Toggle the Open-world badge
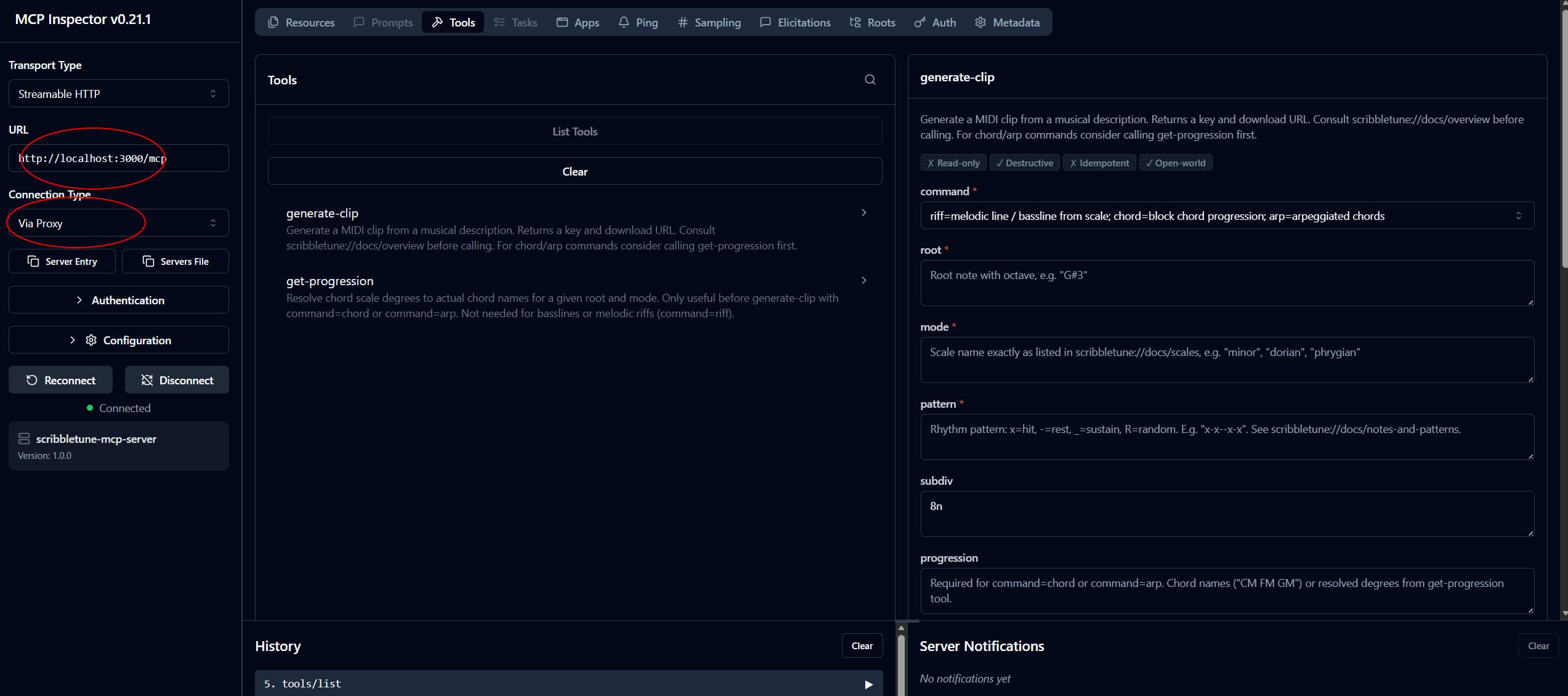The width and height of the screenshot is (1568, 696). [1175, 163]
